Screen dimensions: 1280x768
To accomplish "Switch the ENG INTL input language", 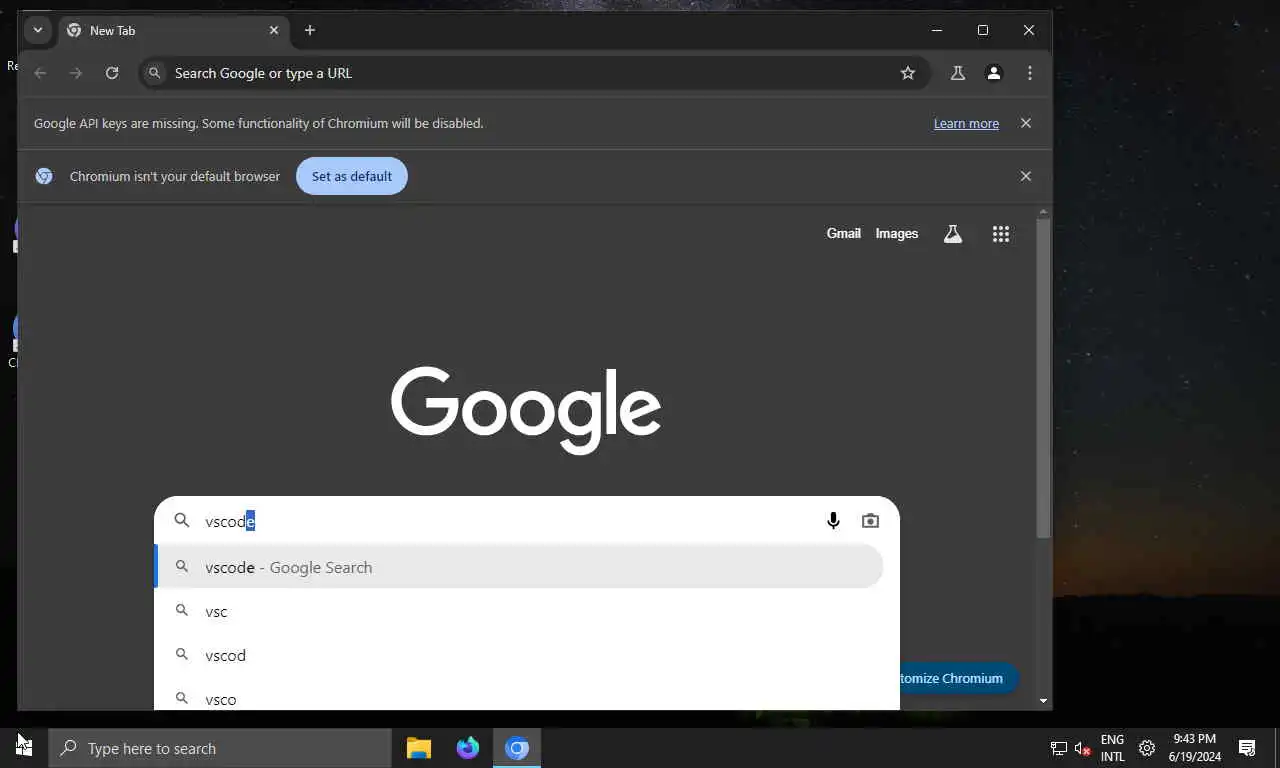I will [1112, 748].
